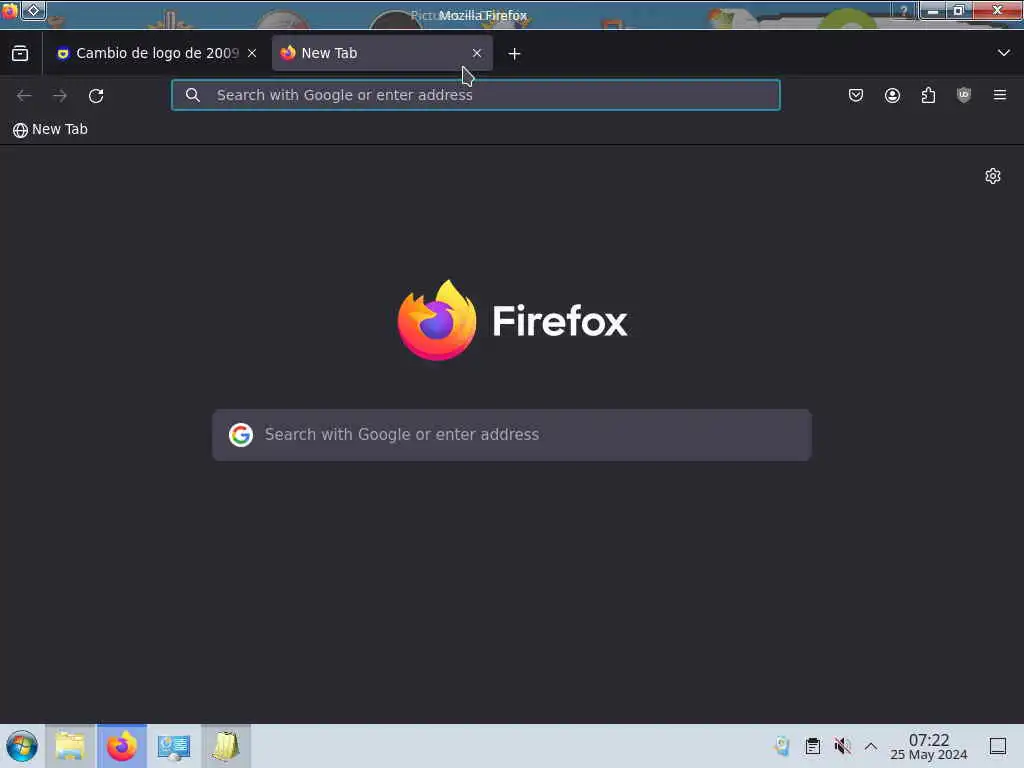Screen dimensions: 1024x768
Task: Go back with the back arrow
Action: (24, 95)
